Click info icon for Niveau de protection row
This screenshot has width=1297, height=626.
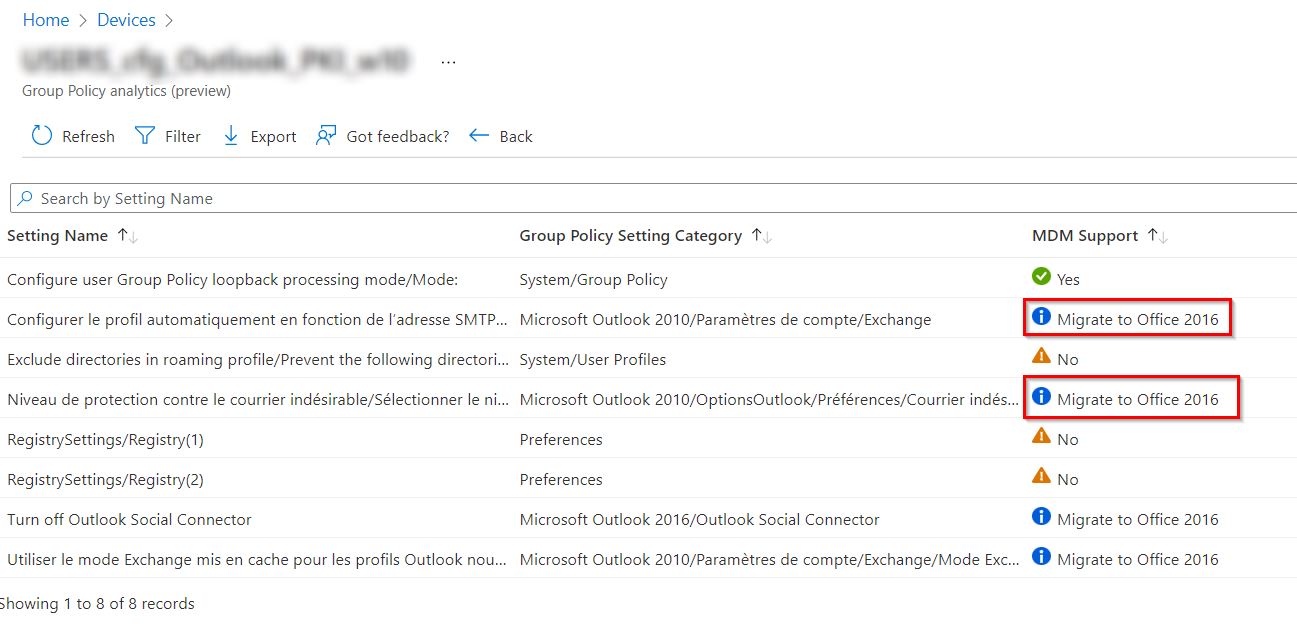[x=1041, y=396]
